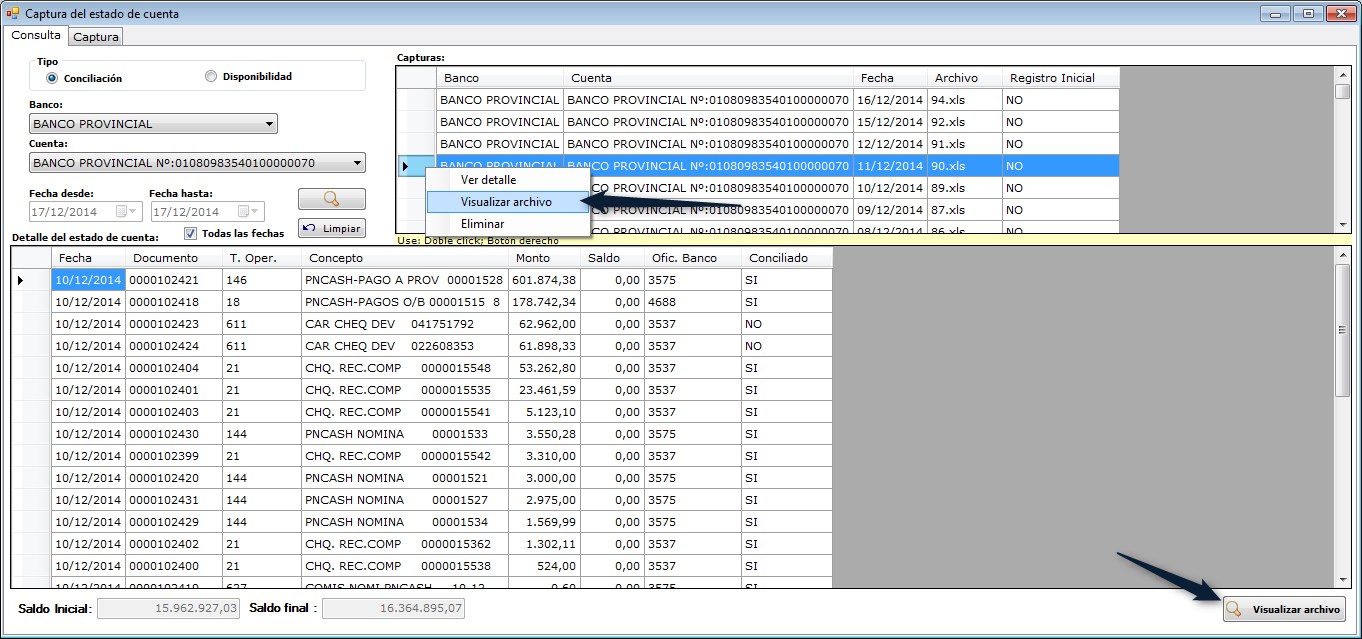The height and width of the screenshot is (639, 1362).
Task: Switch to the Consulta tab
Action: (x=36, y=35)
